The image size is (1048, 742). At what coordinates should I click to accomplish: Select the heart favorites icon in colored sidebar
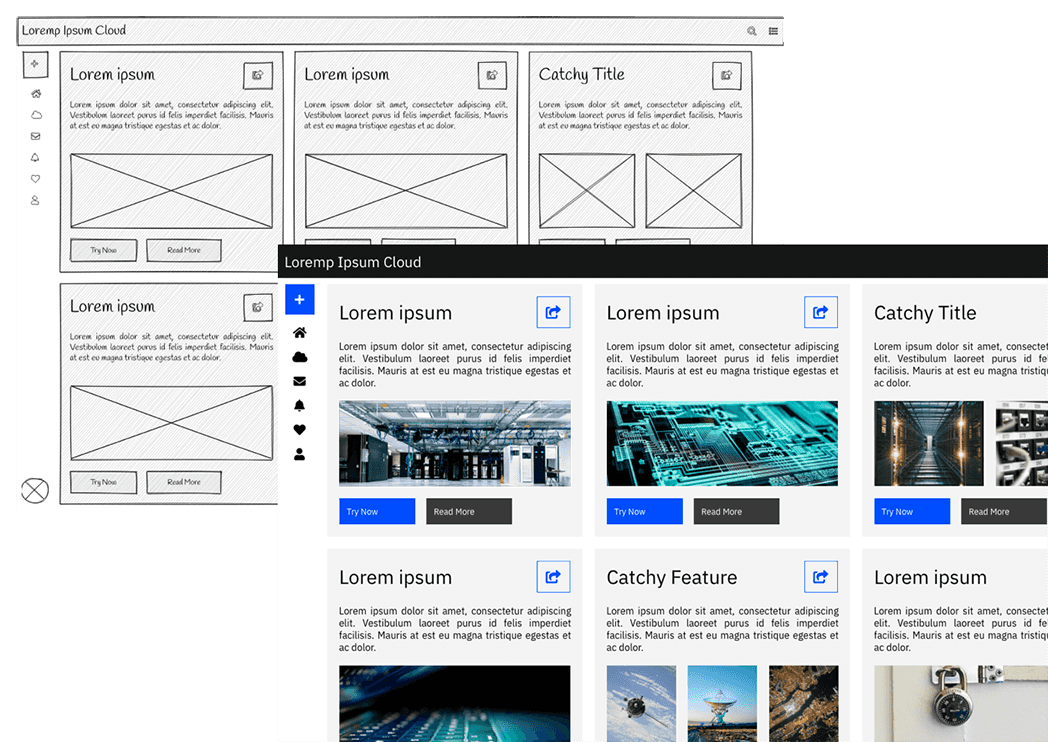point(299,430)
